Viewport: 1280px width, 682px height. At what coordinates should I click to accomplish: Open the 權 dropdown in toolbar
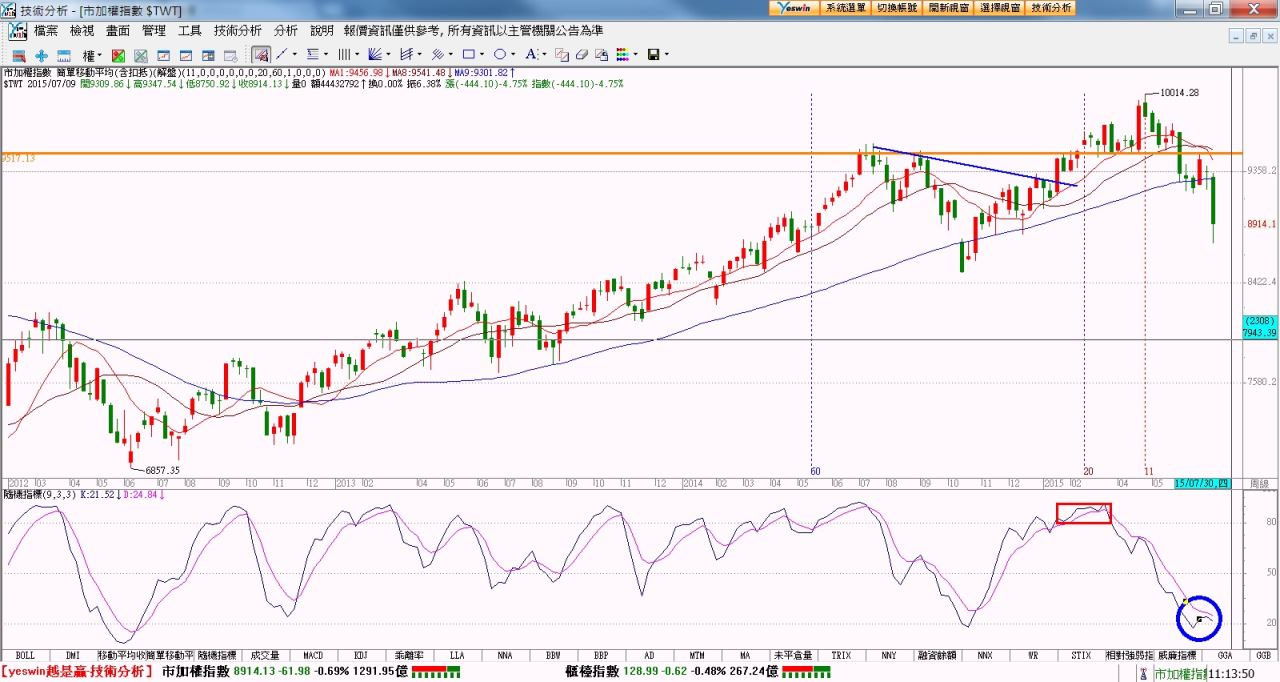pyautogui.click(x=91, y=55)
